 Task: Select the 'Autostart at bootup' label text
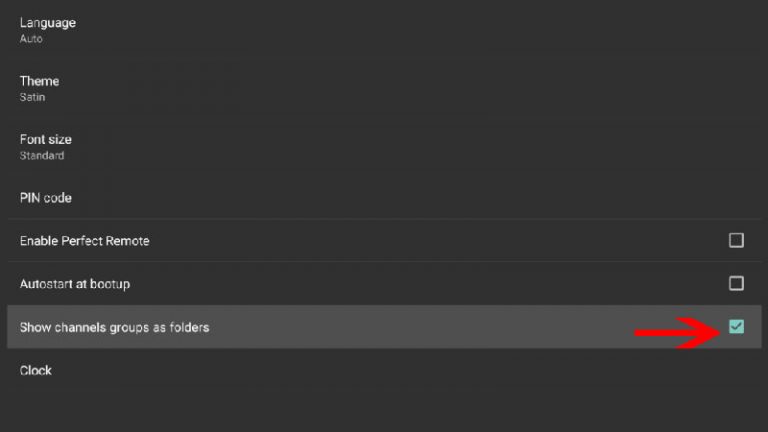tap(75, 284)
